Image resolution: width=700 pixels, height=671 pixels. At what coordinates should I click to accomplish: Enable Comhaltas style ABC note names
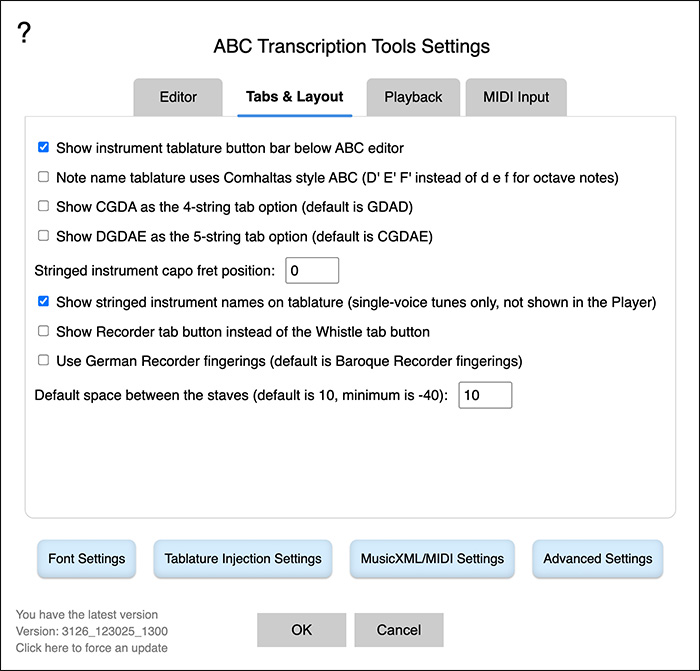(44, 177)
